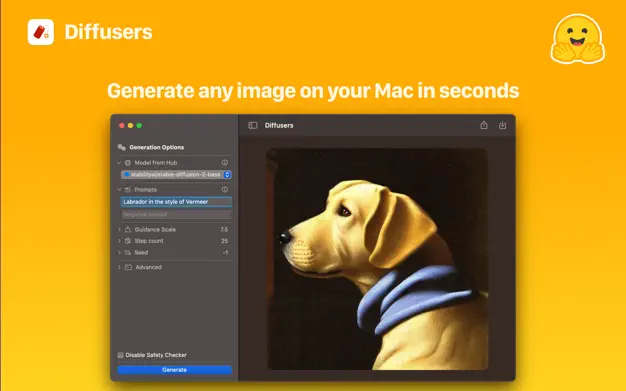626x391 pixels.
Task: Click the Labrador prompt text field
Action: pyautogui.click(x=176, y=202)
